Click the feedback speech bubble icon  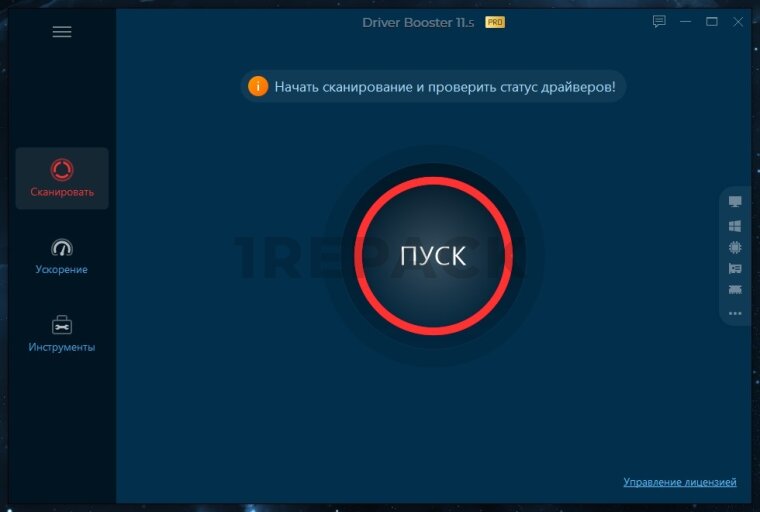point(659,21)
